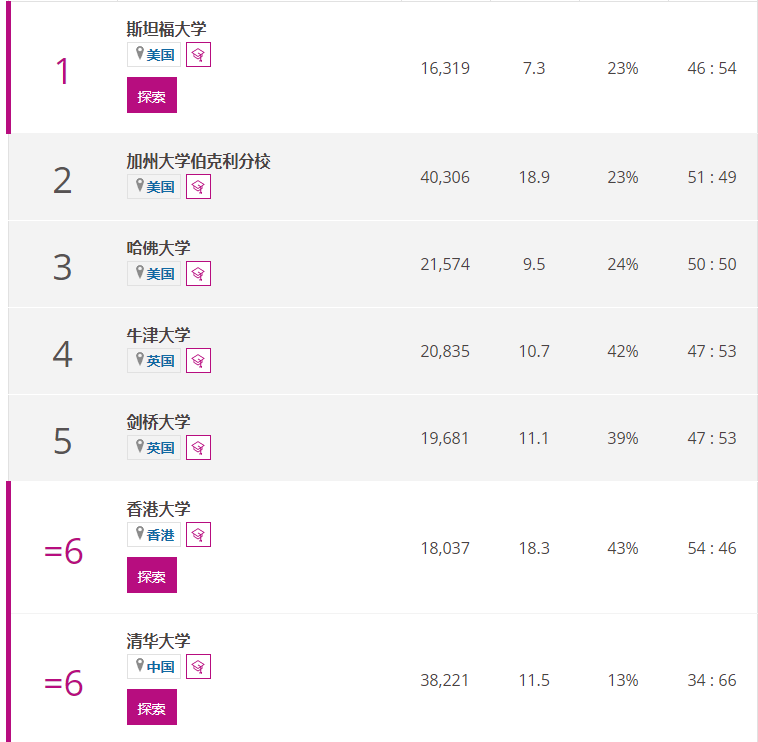This screenshot has width=758, height=742.
Task: Click the graduation cap icon for 香港大学
Action: click(x=198, y=535)
